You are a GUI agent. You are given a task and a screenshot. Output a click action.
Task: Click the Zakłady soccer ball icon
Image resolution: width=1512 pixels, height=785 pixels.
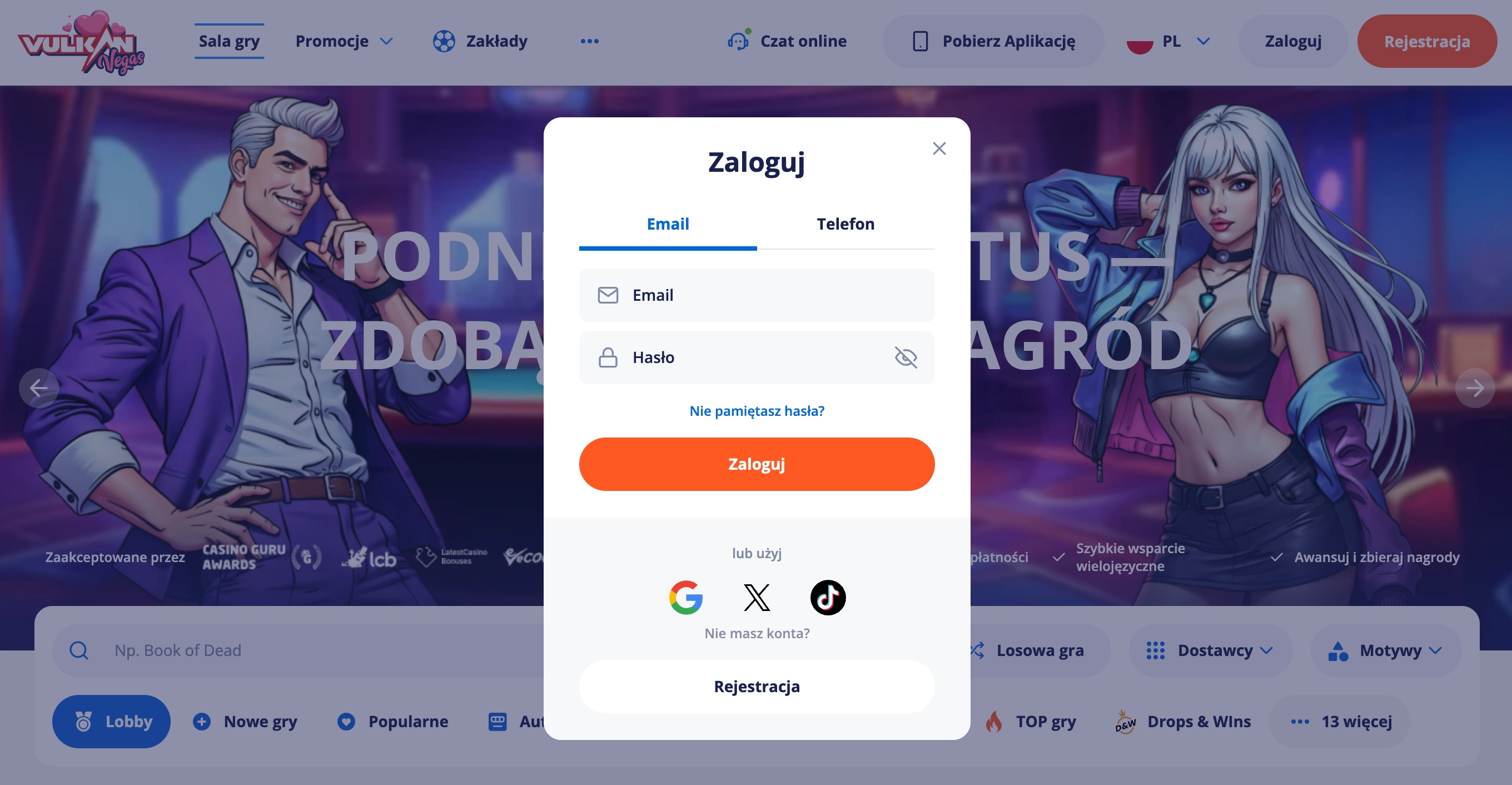pyautogui.click(x=444, y=41)
